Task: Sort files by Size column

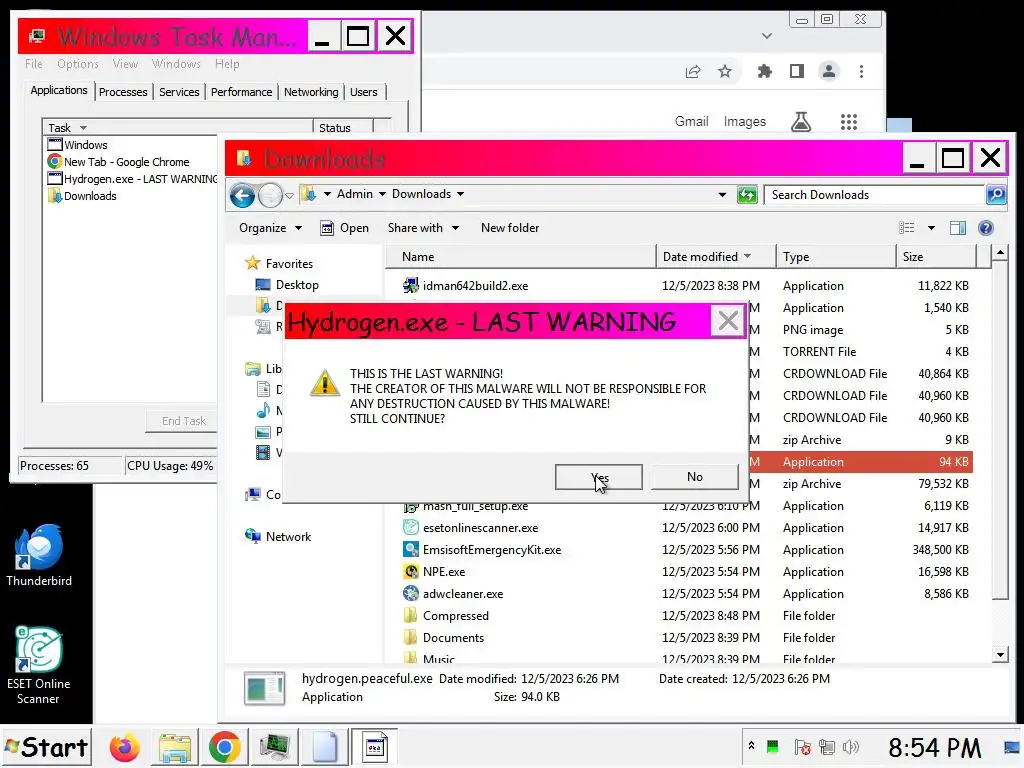Action: pyautogui.click(x=936, y=257)
